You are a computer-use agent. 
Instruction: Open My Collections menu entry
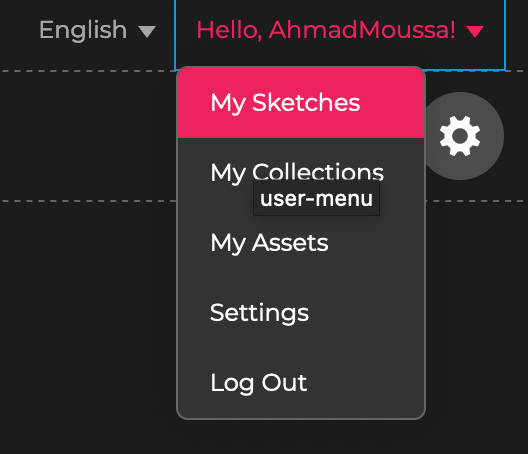(301, 173)
